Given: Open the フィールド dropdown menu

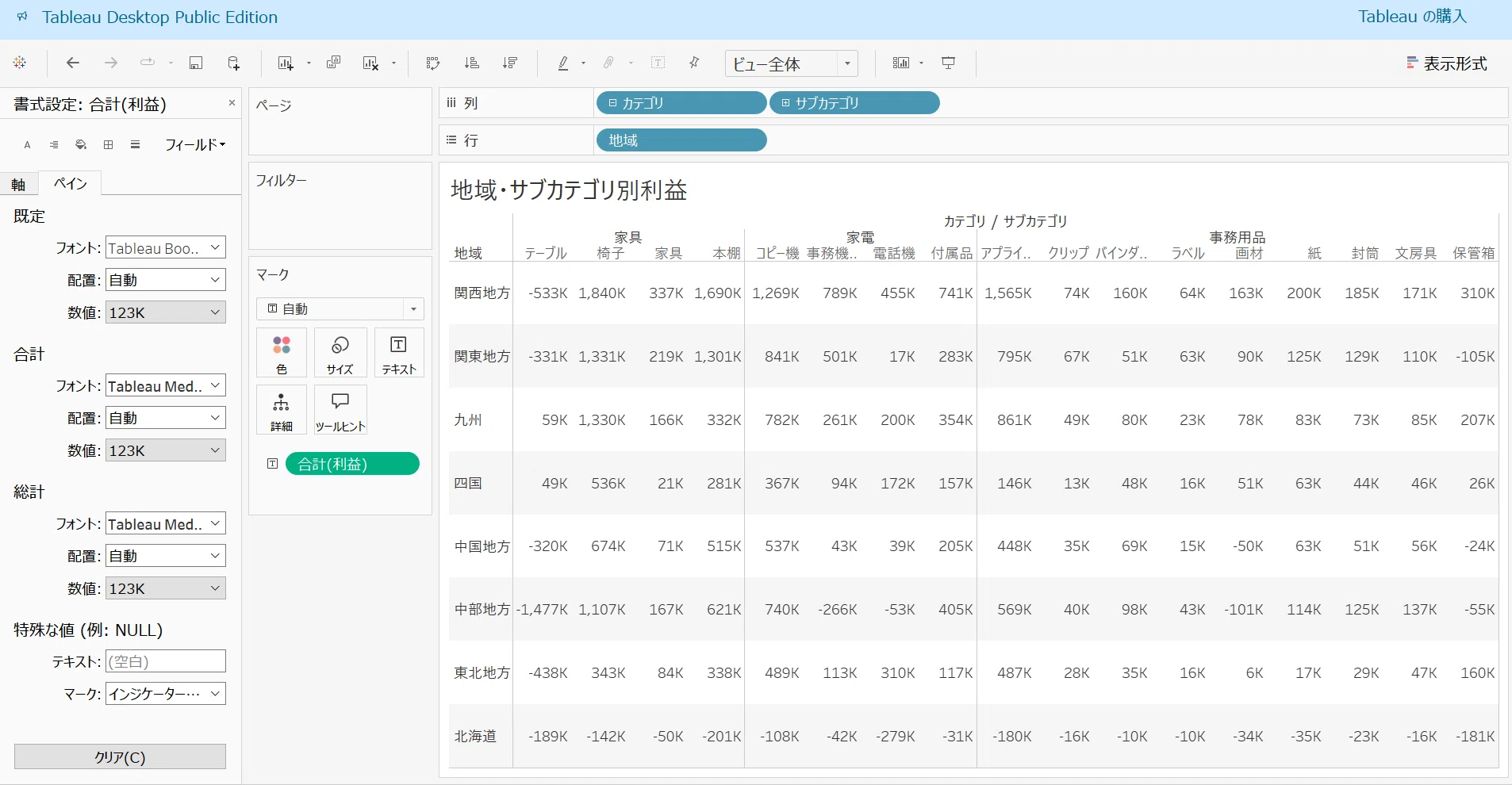Looking at the screenshot, I should pyautogui.click(x=195, y=145).
